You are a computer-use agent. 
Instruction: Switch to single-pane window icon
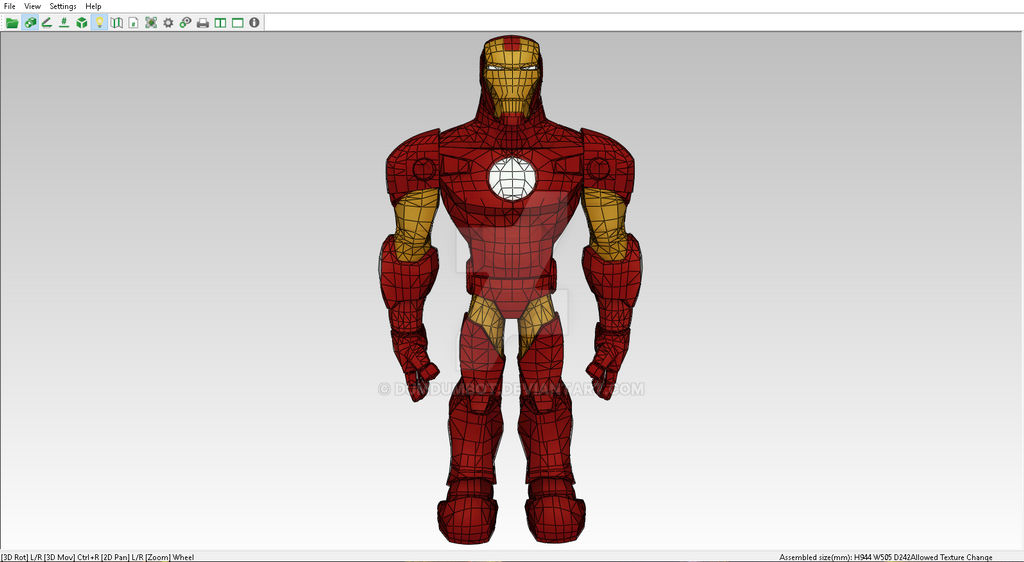coord(238,23)
